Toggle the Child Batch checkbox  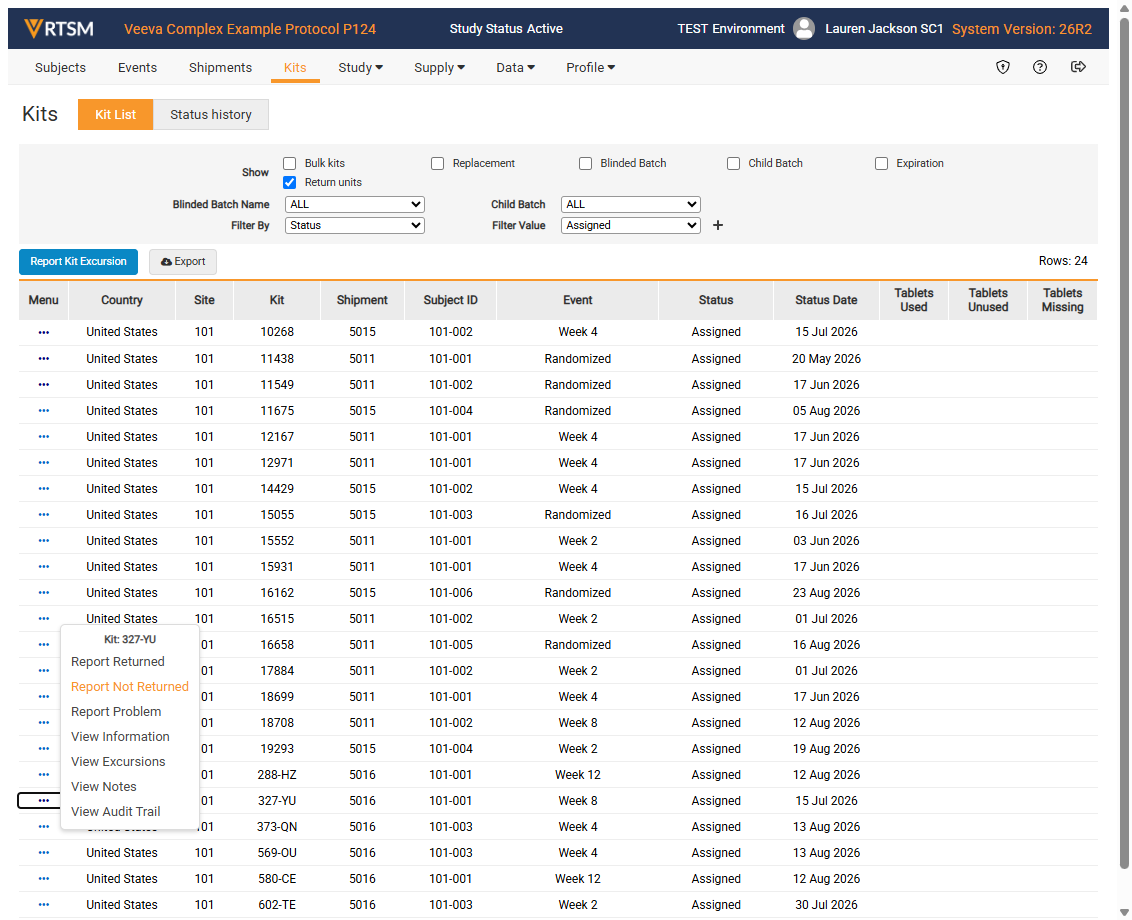tap(733, 163)
